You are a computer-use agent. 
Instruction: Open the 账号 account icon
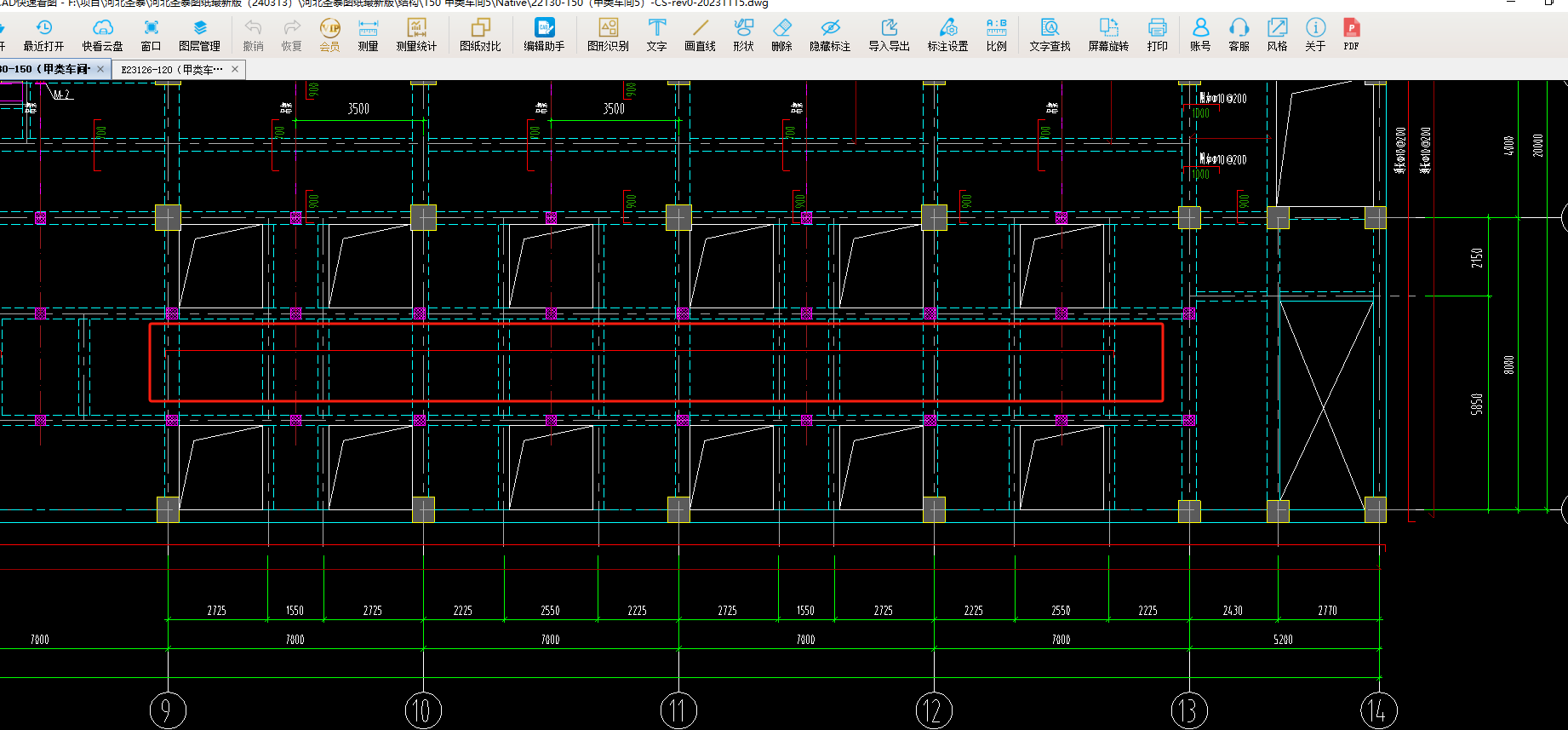pos(1200,35)
